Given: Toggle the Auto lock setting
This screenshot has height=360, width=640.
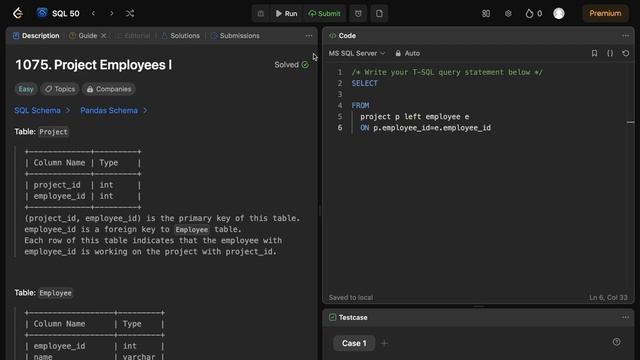Looking at the screenshot, I should [x=407, y=53].
